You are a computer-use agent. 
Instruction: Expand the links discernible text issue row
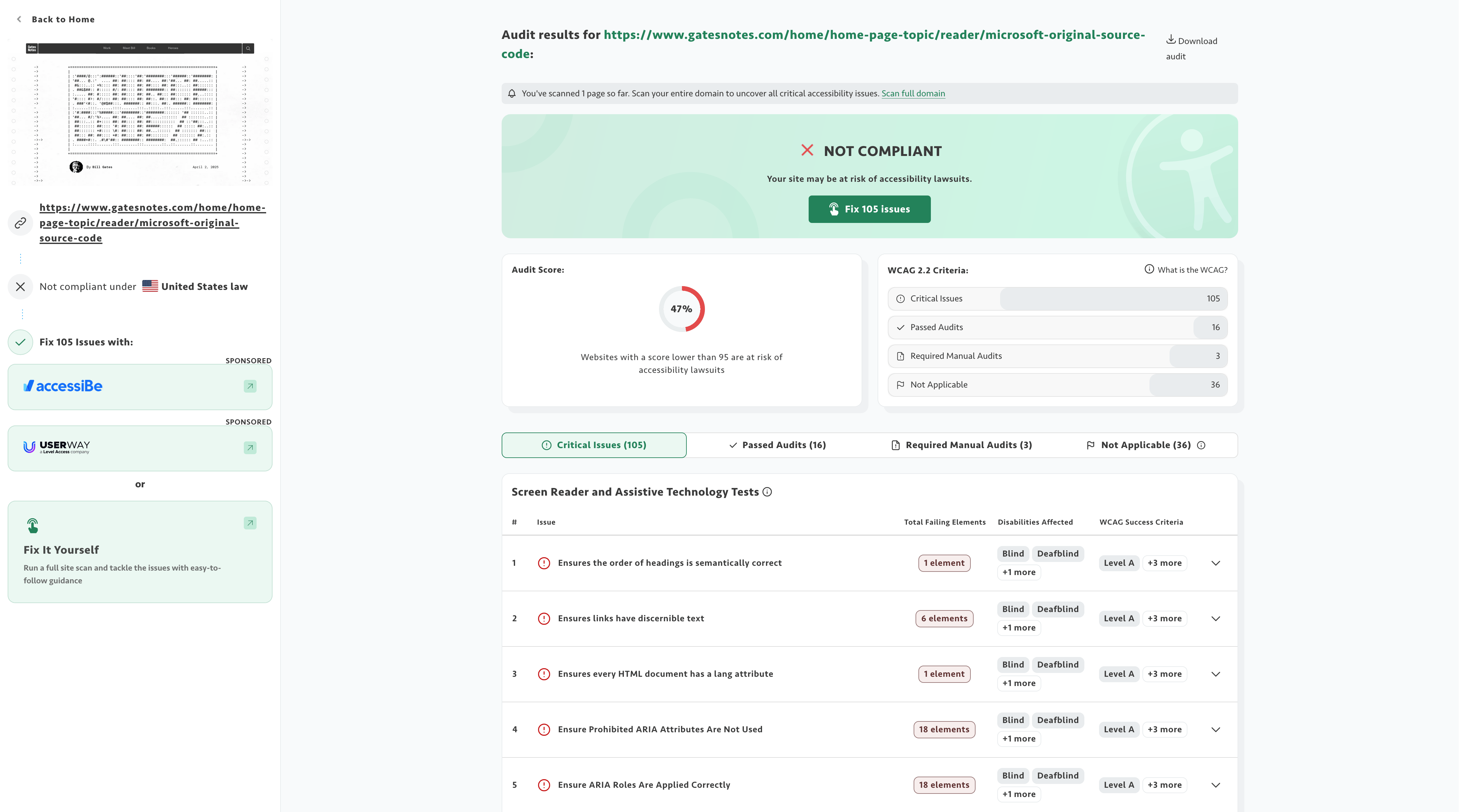coord(1216,618)
